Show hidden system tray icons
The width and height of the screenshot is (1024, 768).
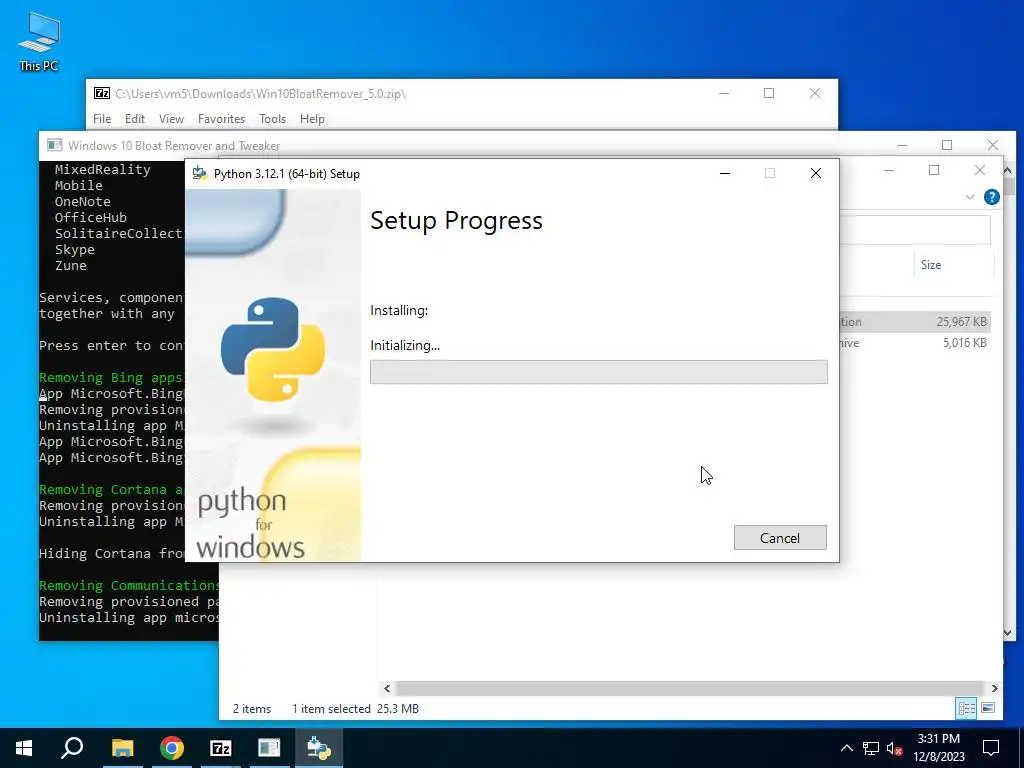846,748
